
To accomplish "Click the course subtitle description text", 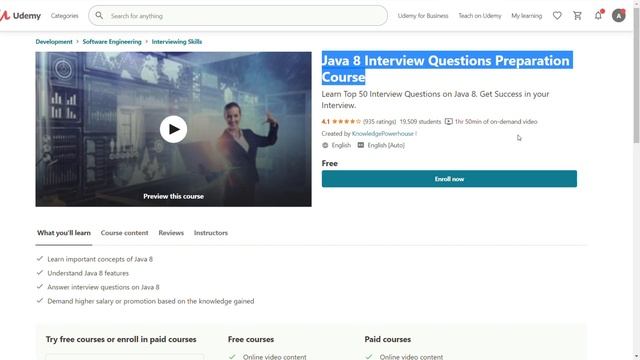I will 435,100.
